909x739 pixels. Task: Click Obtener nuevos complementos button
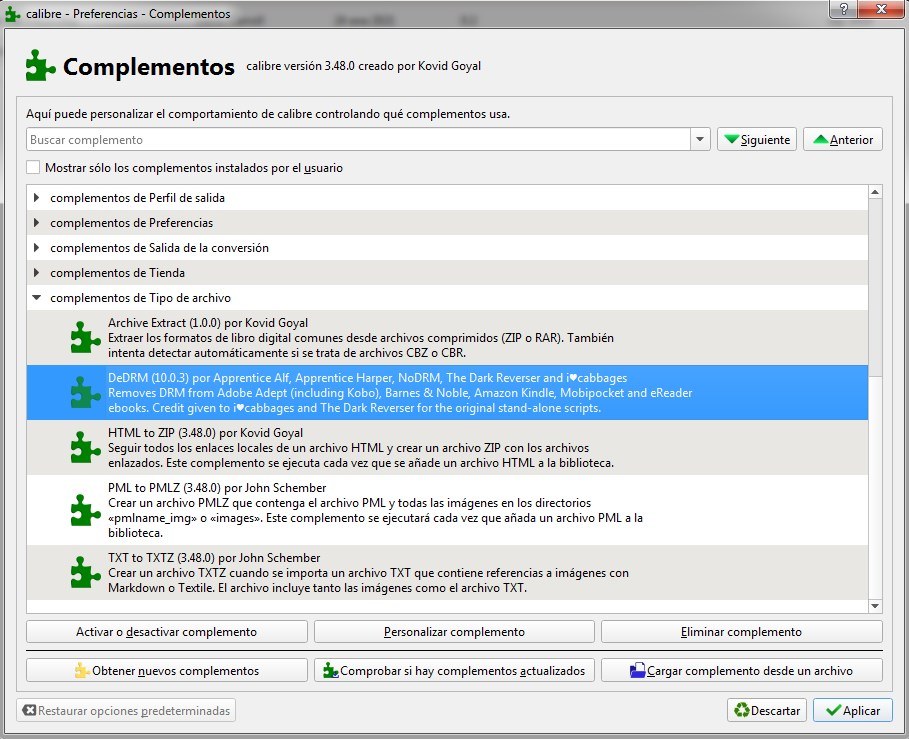pos(166,670)
